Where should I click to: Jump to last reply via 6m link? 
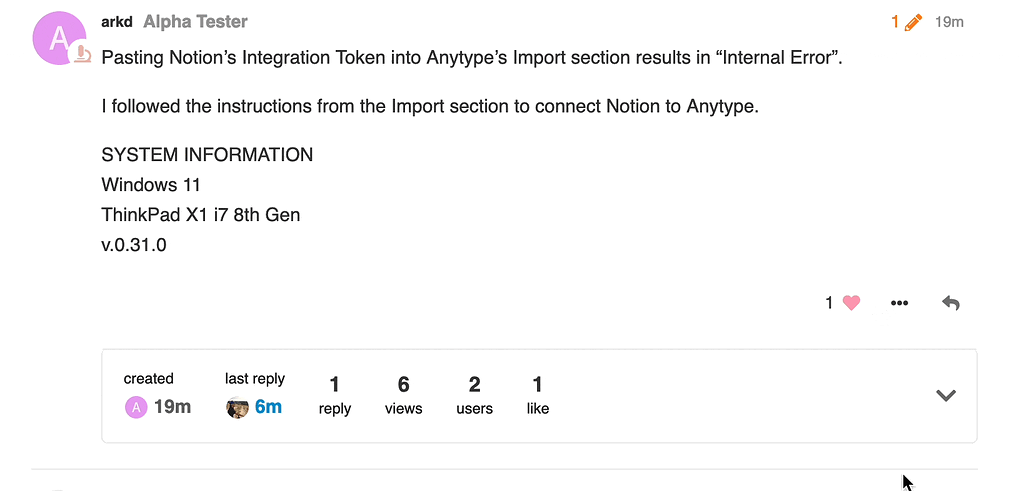point(268,407)
